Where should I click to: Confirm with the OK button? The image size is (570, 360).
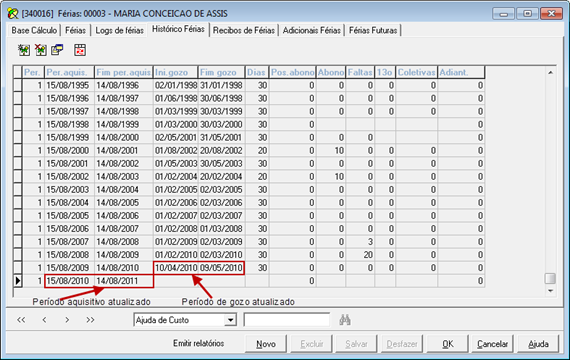point(447,344)
